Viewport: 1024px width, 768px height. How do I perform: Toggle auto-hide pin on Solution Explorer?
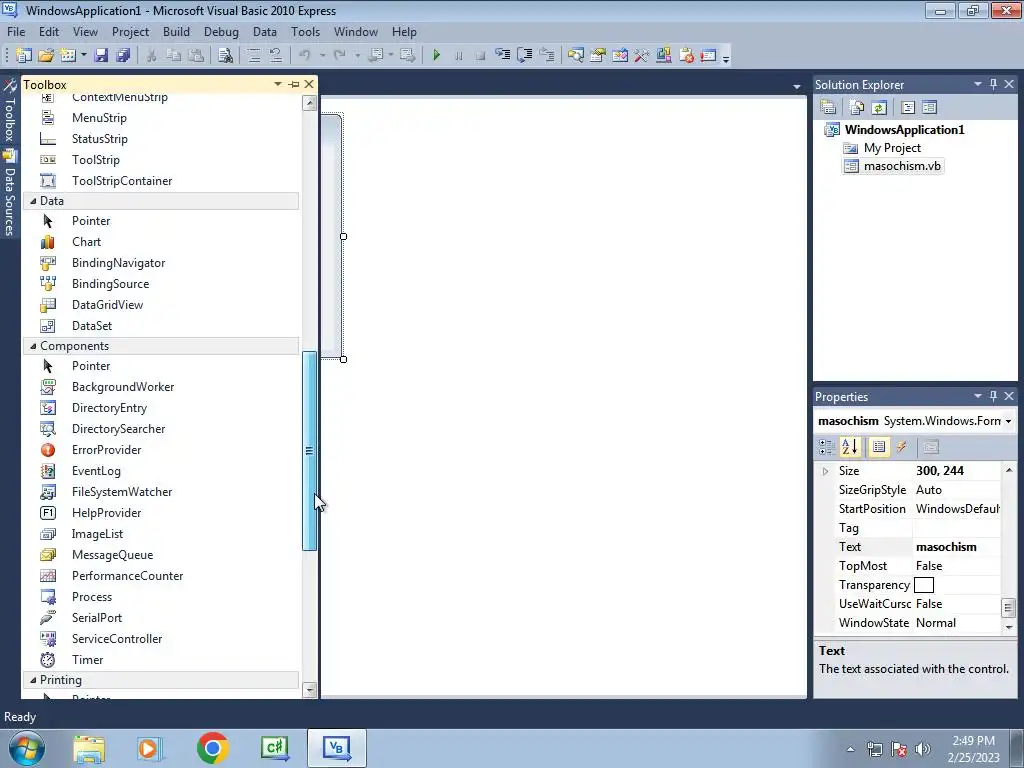pos(993,84)
